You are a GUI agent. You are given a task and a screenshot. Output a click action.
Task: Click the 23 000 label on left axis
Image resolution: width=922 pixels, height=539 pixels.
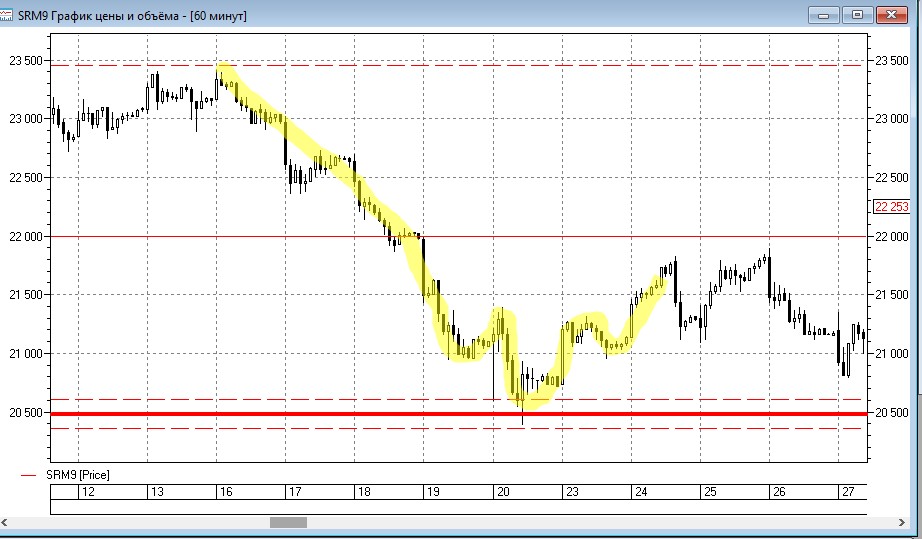tap(26, 119)
